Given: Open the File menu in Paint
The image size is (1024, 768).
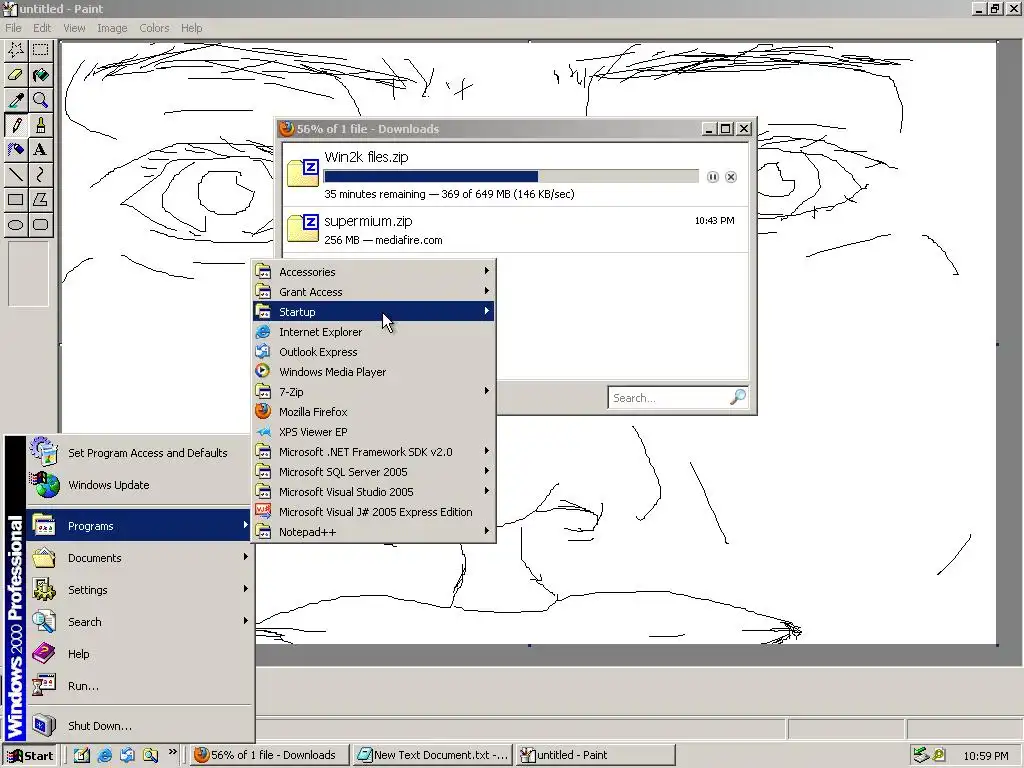Looking at the screenshot, I should click(x=13, y=28).
